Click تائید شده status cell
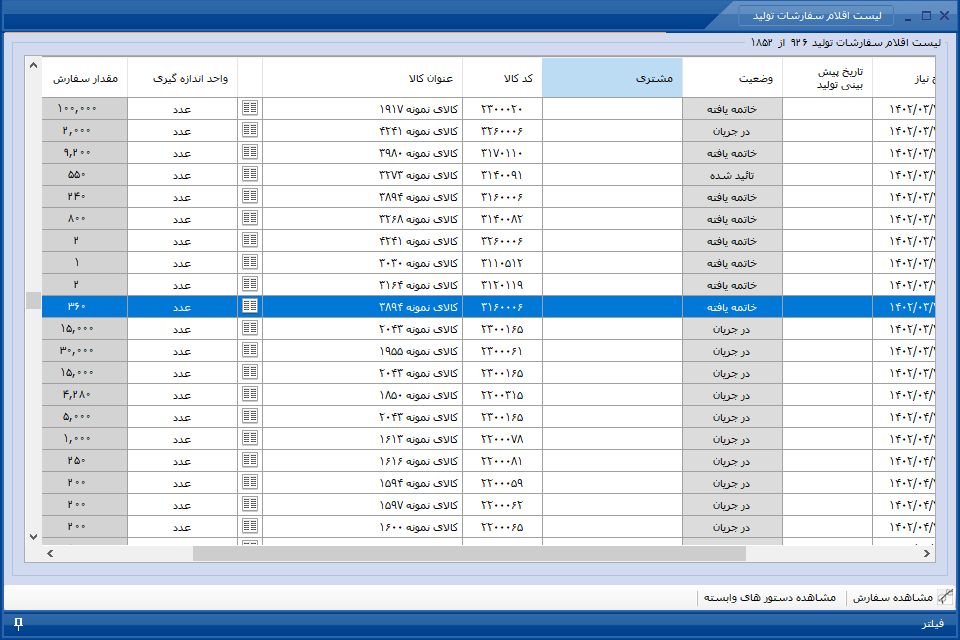The width and height of the screenshot is (960, 640). (732, 175)
